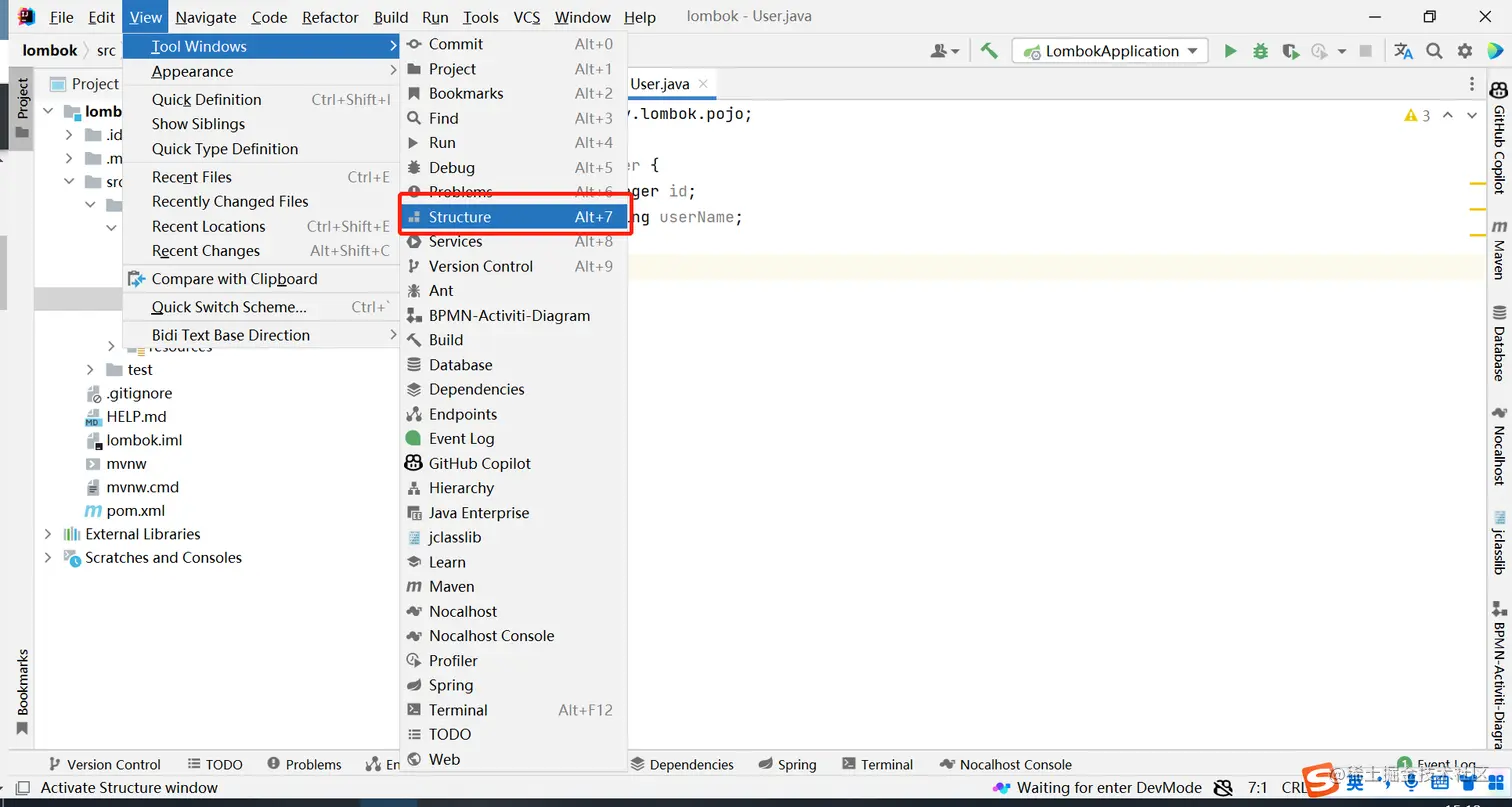Select Services tool window entry

pos(514,242)
